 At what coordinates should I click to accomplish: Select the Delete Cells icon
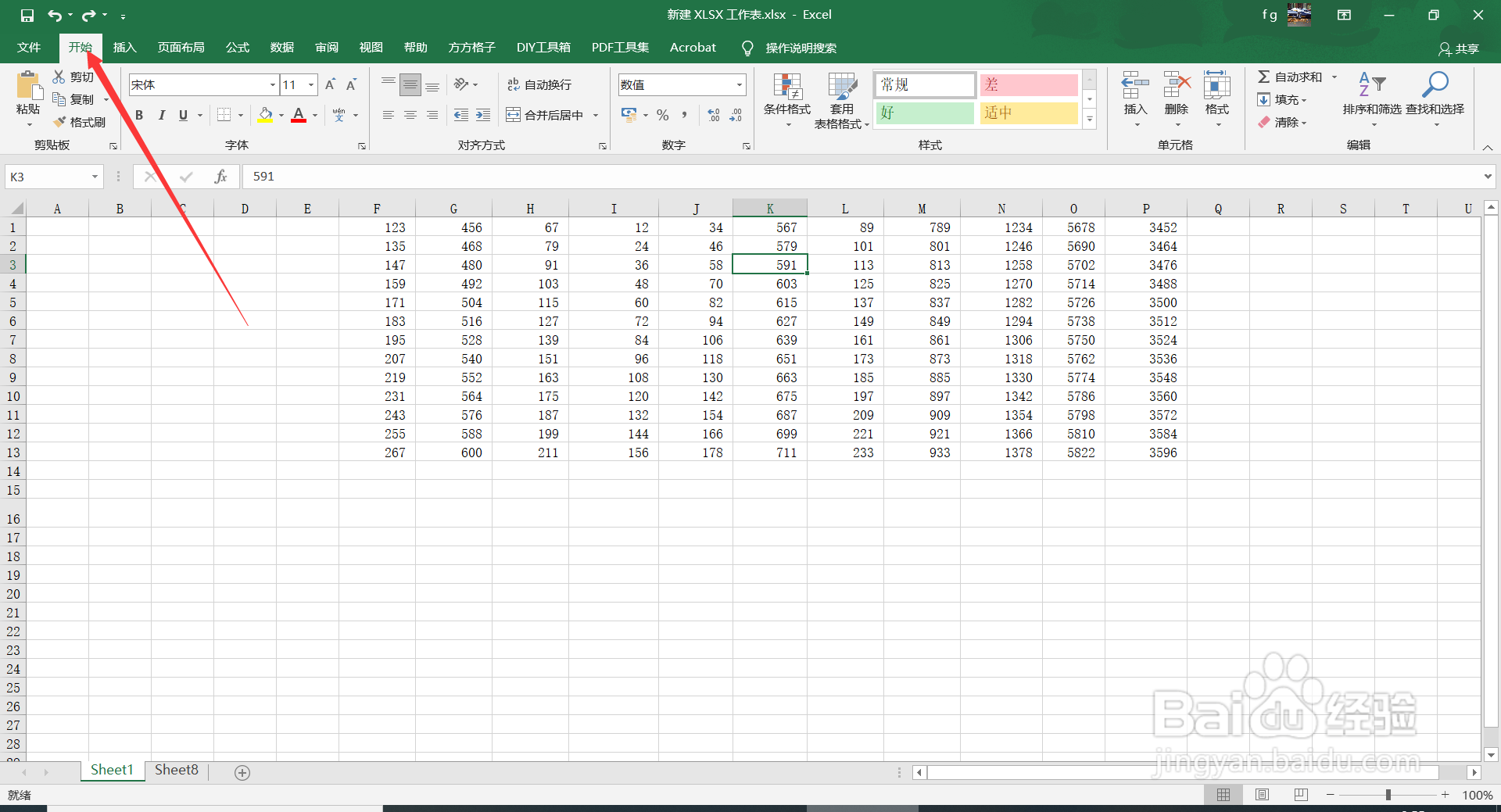tap(1176, 94)
